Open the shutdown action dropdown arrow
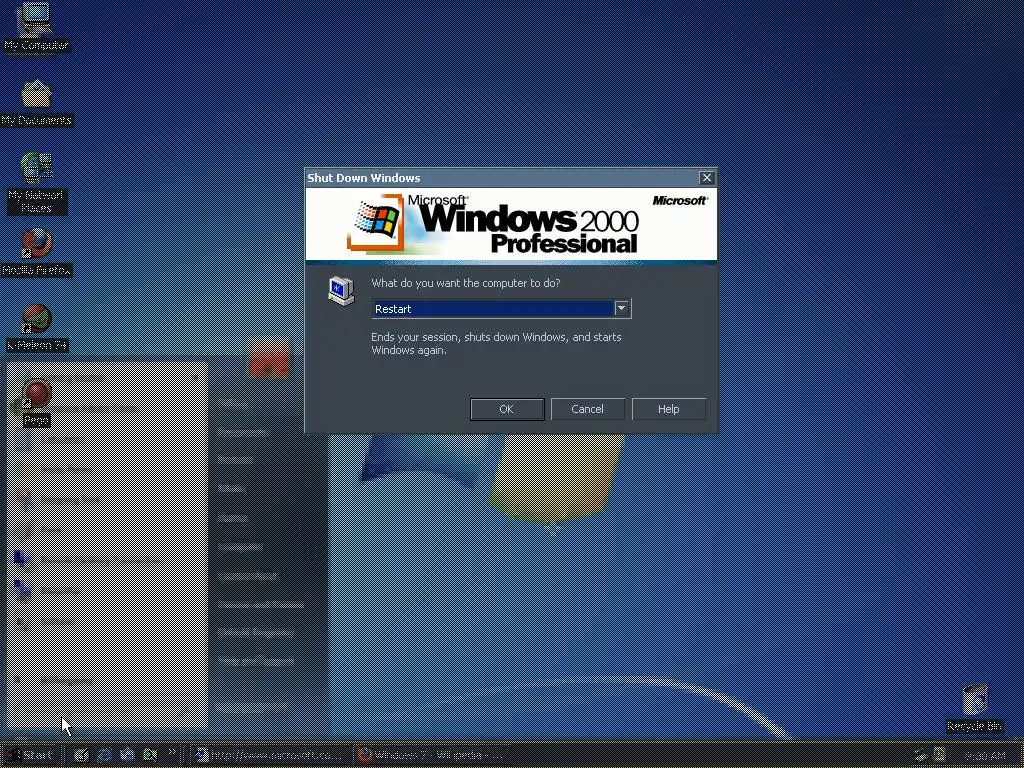 pyautogui.click(x=622, y=308)
